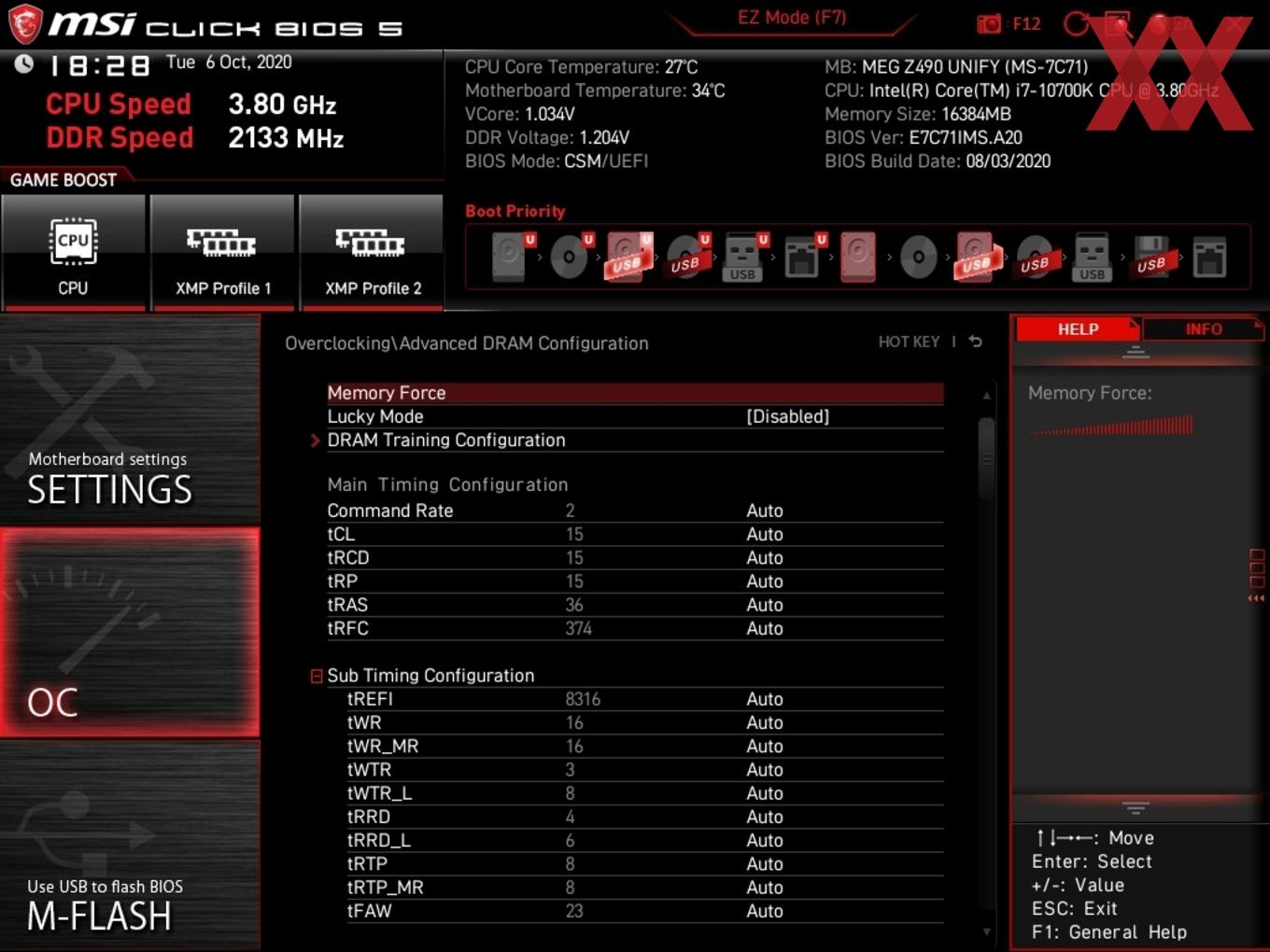Open the M-FLASH BIOS flashing section
The height and width of the screenshot is (952, 1270).
130,846
